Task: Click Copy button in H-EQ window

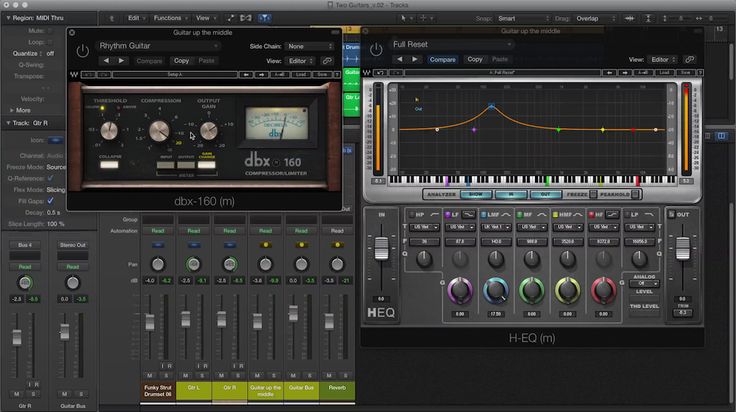Action: pos(475,59)
